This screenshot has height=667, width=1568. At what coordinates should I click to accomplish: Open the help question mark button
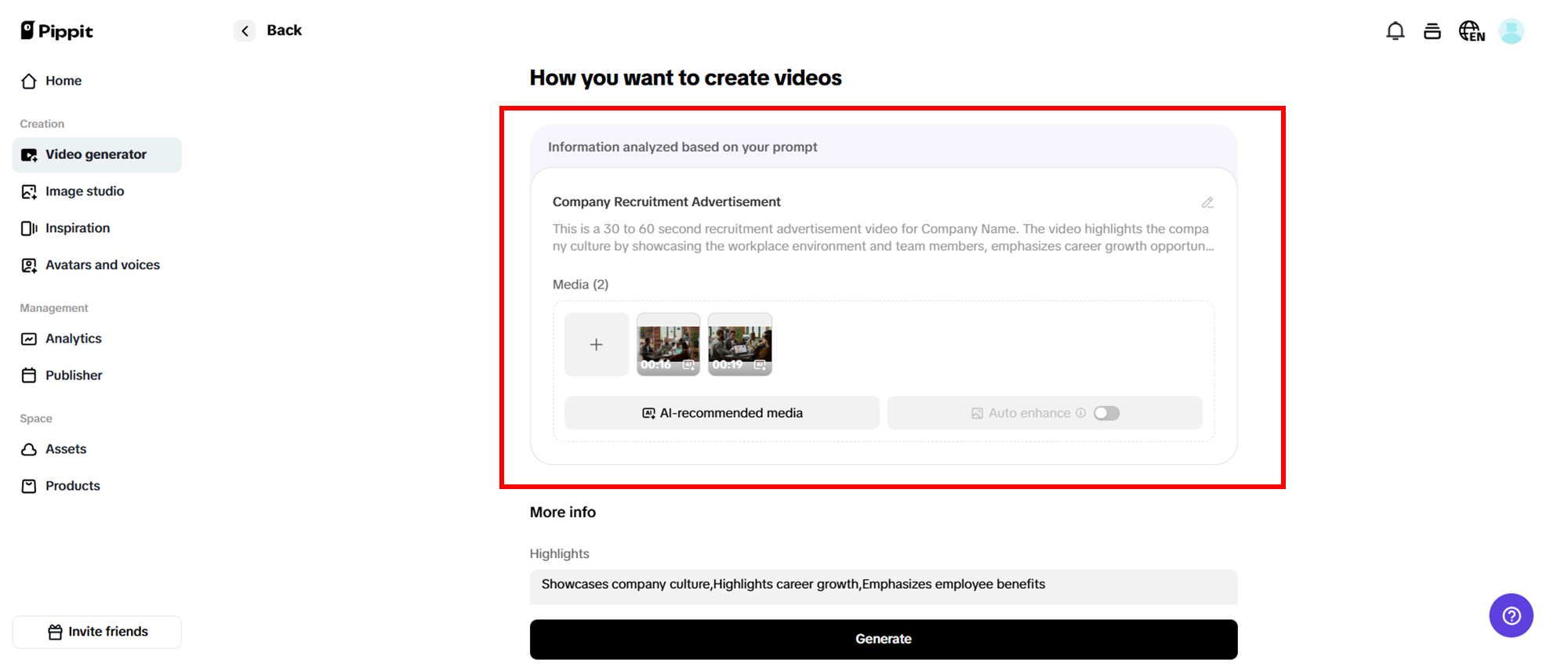coord(1511,616)
